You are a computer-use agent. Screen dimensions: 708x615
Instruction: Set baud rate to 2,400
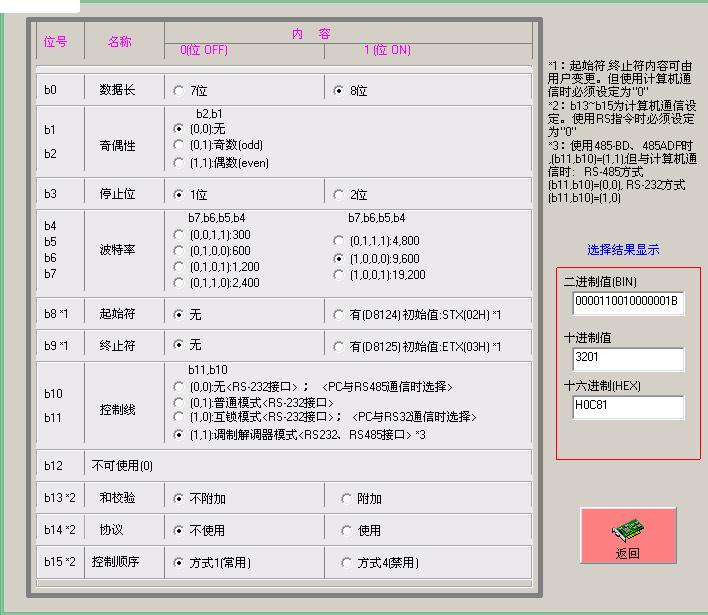pyautogui.click(x=179, y=283)
